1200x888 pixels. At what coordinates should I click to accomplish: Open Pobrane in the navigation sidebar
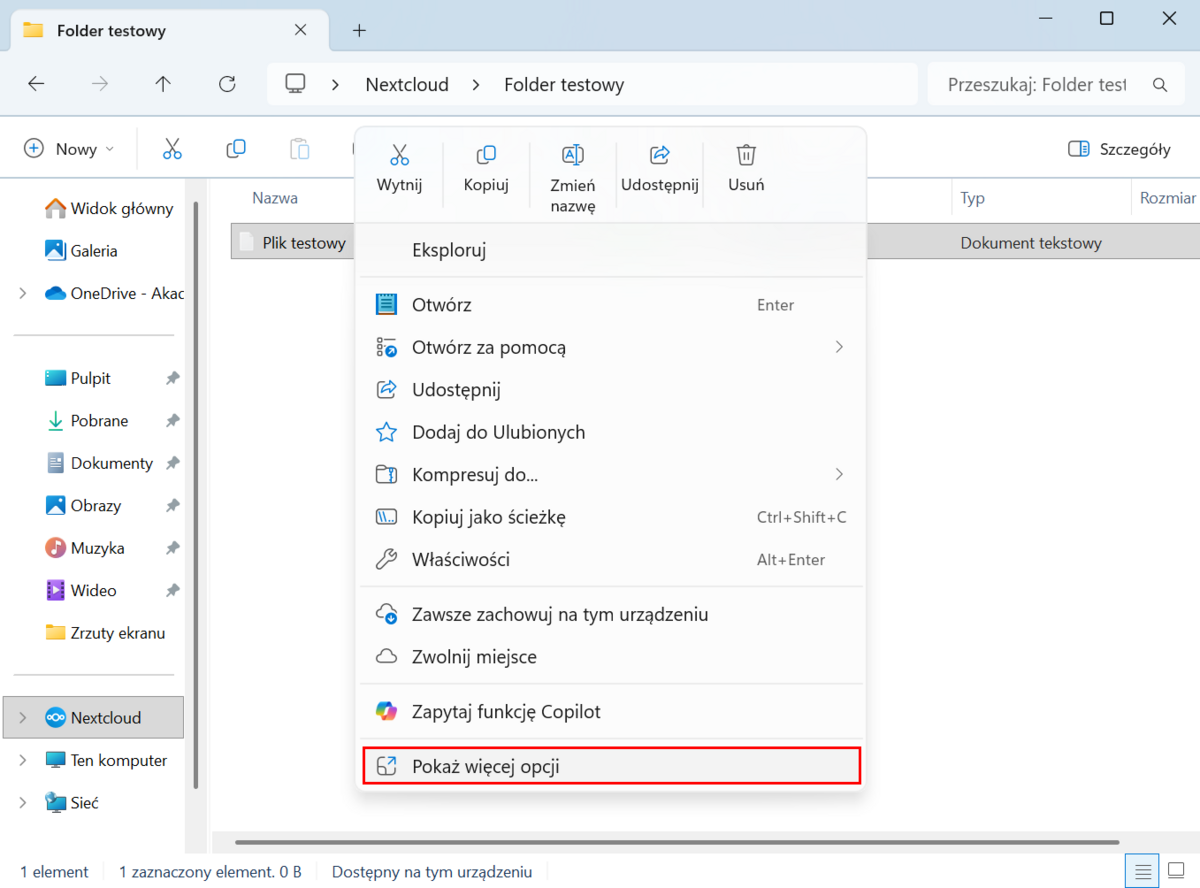click(x=99, y=421)
